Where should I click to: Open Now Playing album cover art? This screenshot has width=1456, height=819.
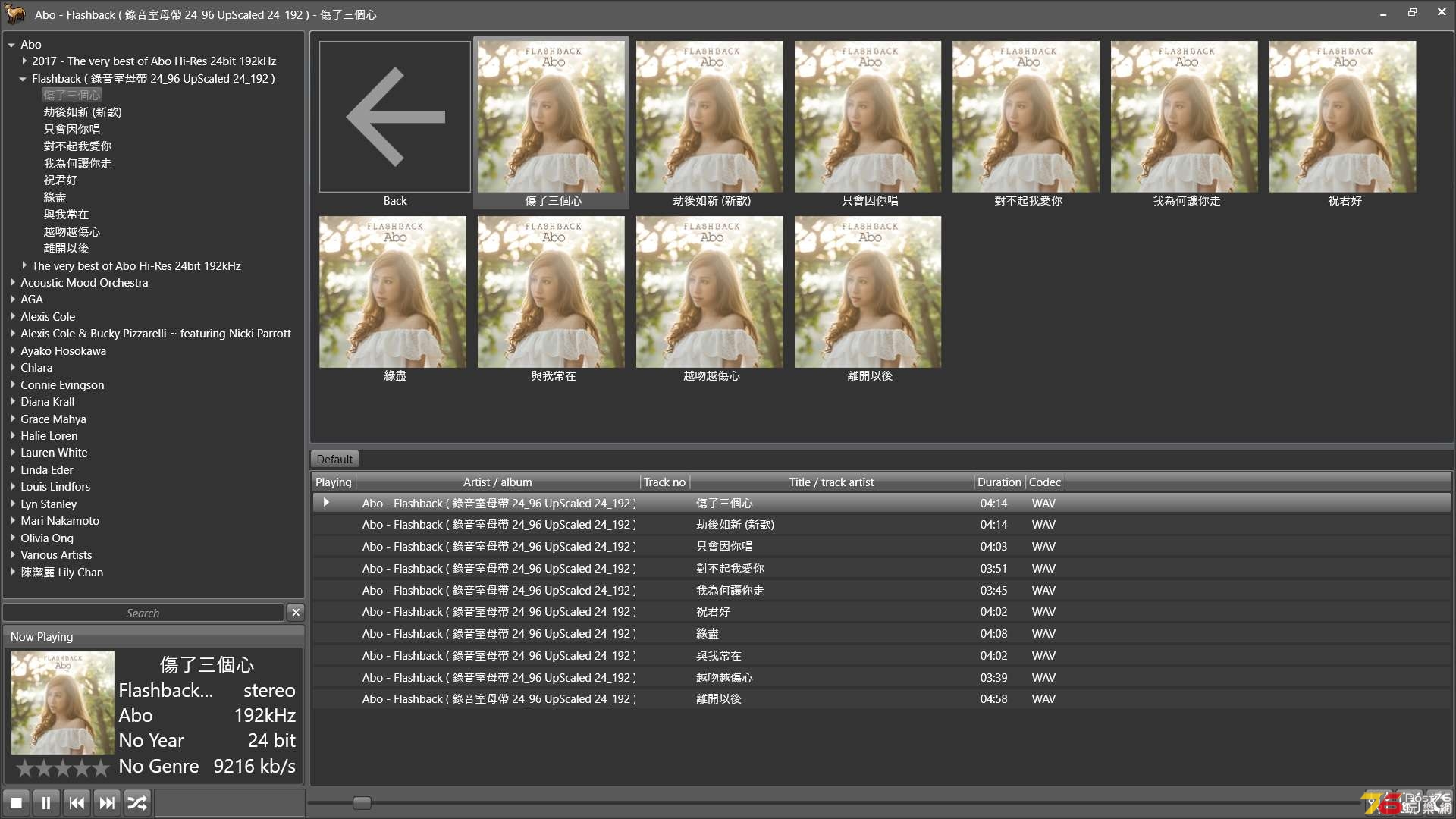63,702
